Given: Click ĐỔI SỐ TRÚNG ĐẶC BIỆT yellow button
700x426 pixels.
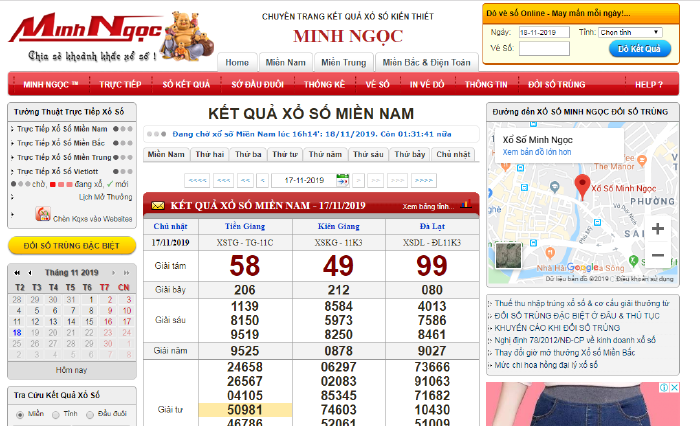Looking at the screenshot, I should click(x=71, y=246).
